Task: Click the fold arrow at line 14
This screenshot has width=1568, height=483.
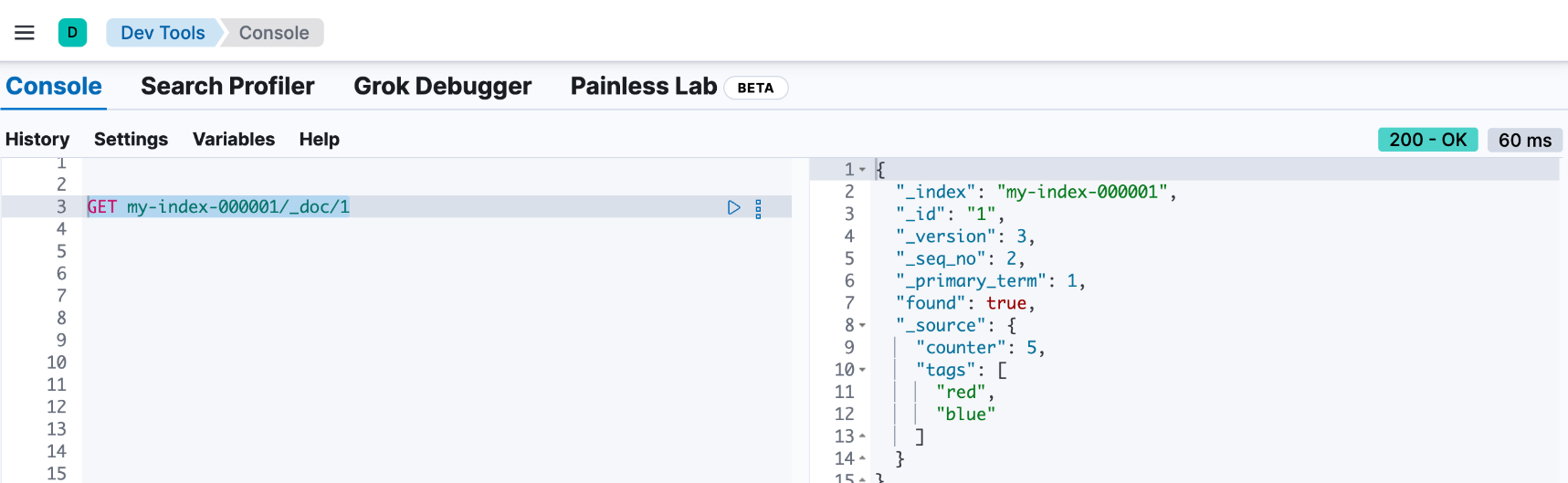Action: pyautogui.click(x=862, y=458)
